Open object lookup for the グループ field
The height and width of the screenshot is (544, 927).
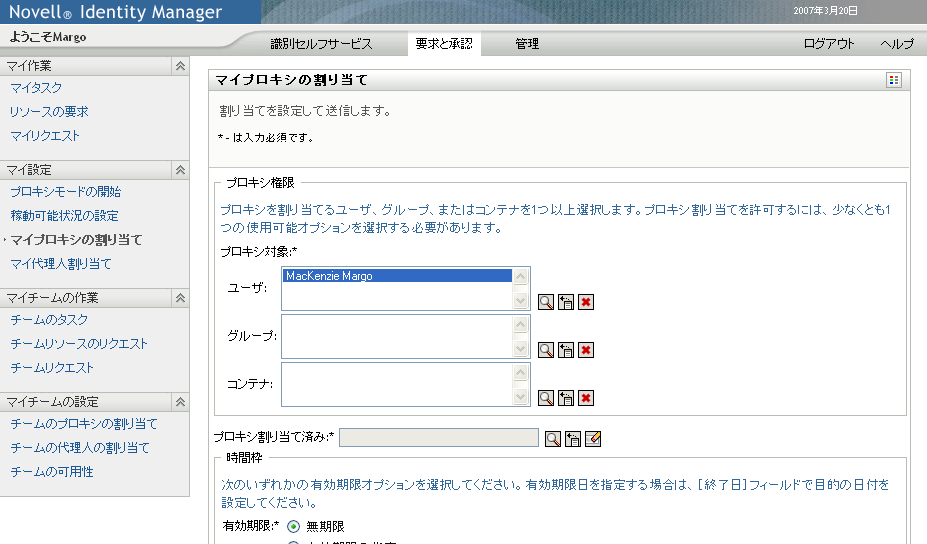(x=546, y=350)
